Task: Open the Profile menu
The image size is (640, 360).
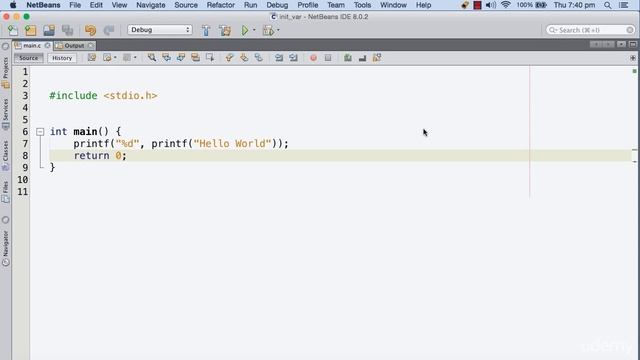Action: (308, 5)
